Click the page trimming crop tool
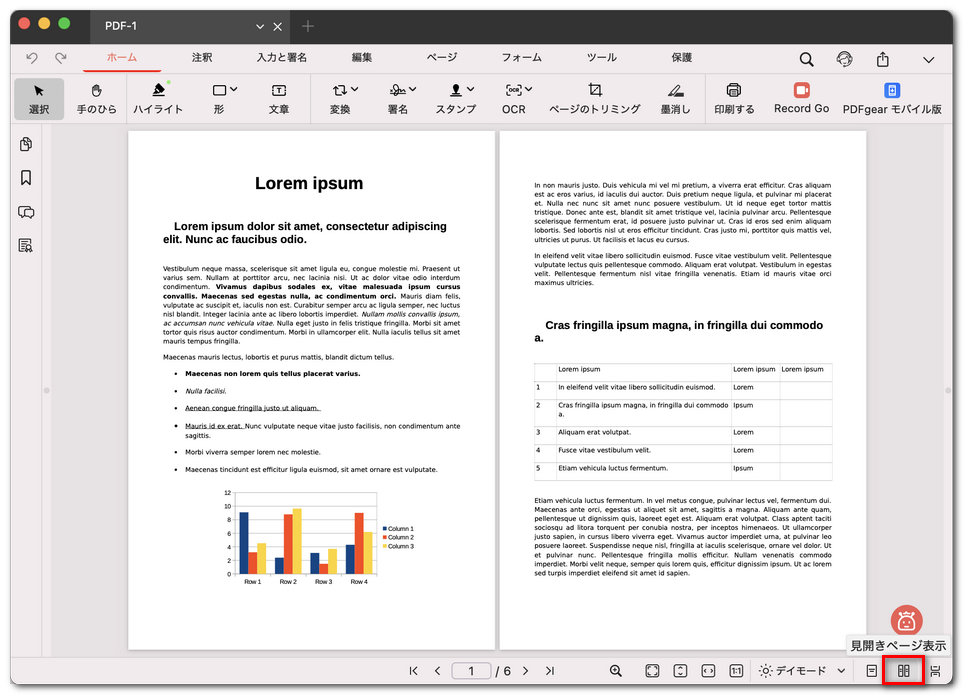Image resolution: width=964 pixels, height=695 pixels. point(595,98)
